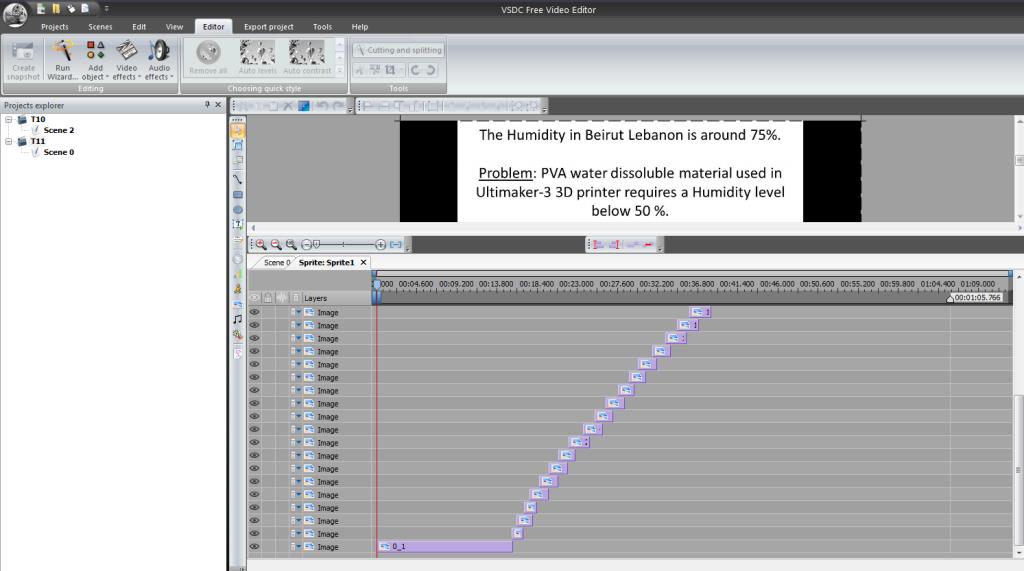Close the Projects explorer panel
The width and height of the screenshot is (1024, 571).
click(x=218, y=105)
